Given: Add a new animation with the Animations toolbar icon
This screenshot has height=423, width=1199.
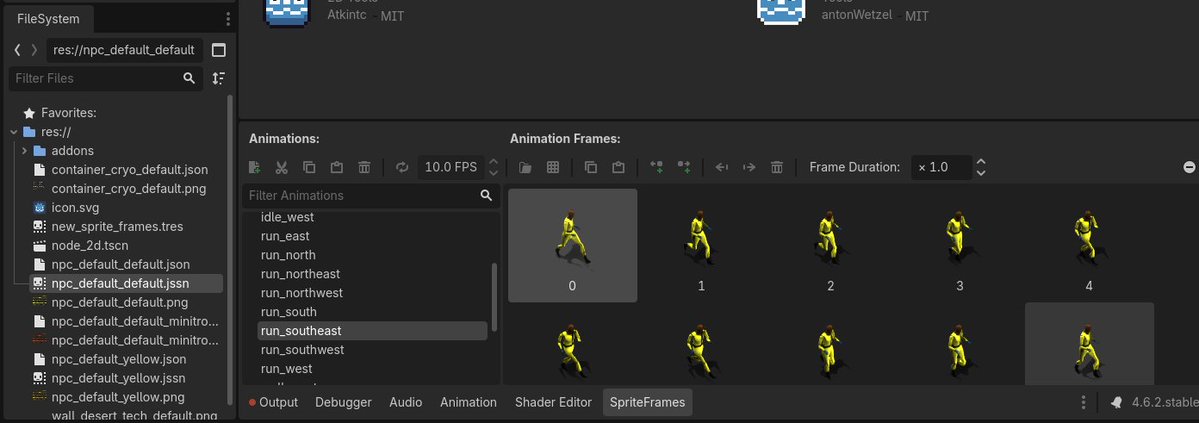Looking at the screenshot, I should [255, 167].
